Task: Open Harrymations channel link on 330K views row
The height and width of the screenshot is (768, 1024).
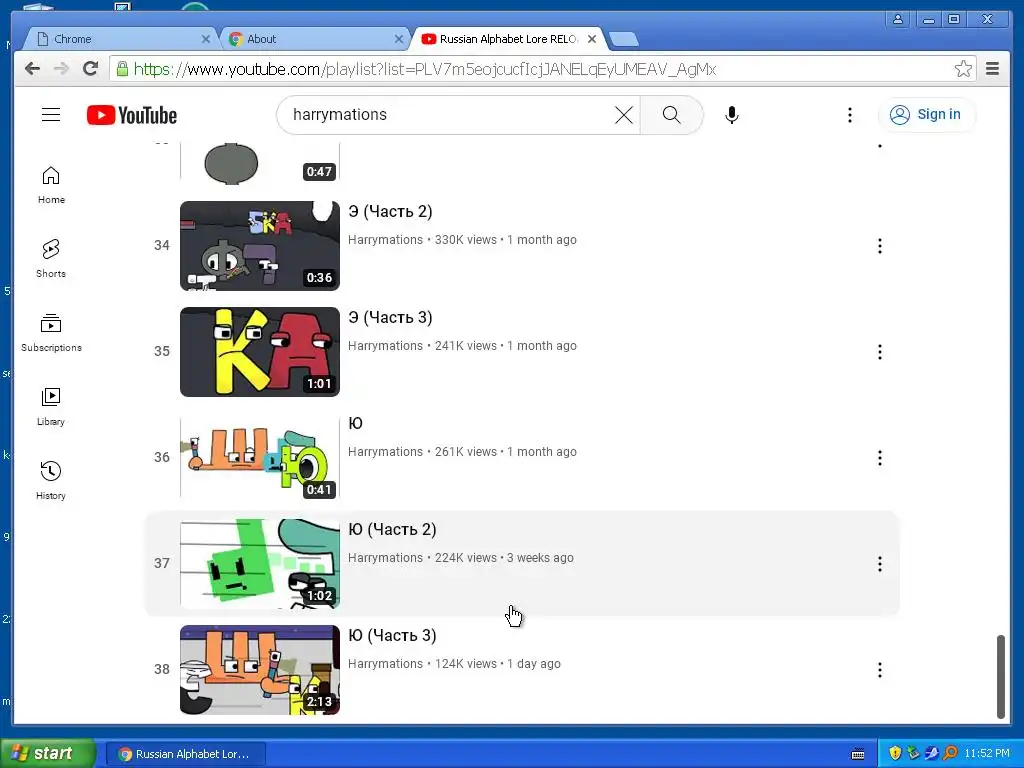Action: pyautogui.click(x=385, y=240)
